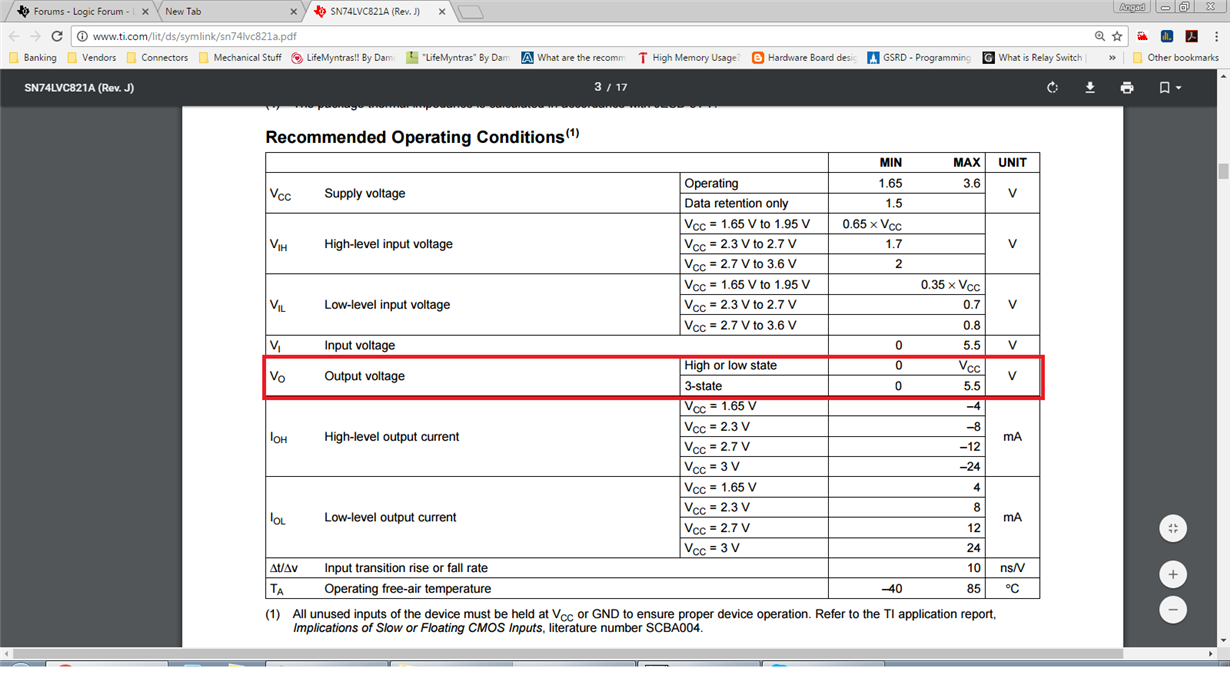Zoom in using the plus button

[1173, 574]
